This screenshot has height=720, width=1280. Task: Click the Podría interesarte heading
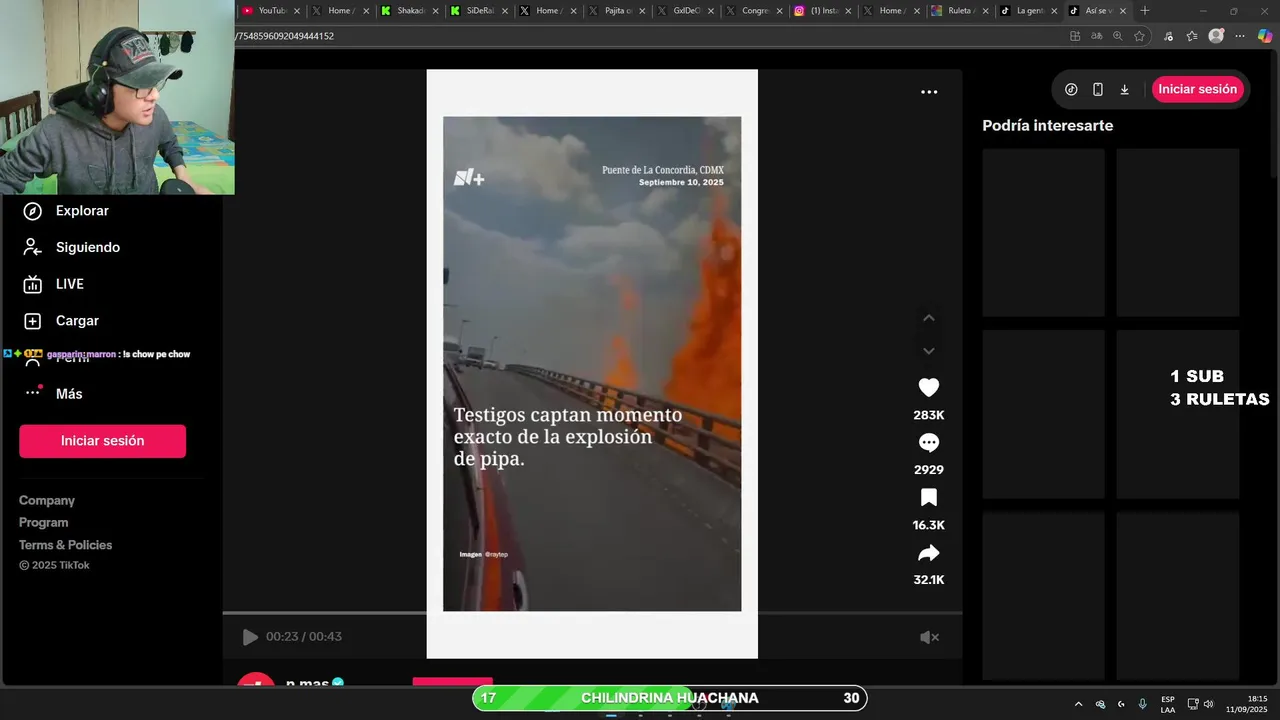point(1048,126)
